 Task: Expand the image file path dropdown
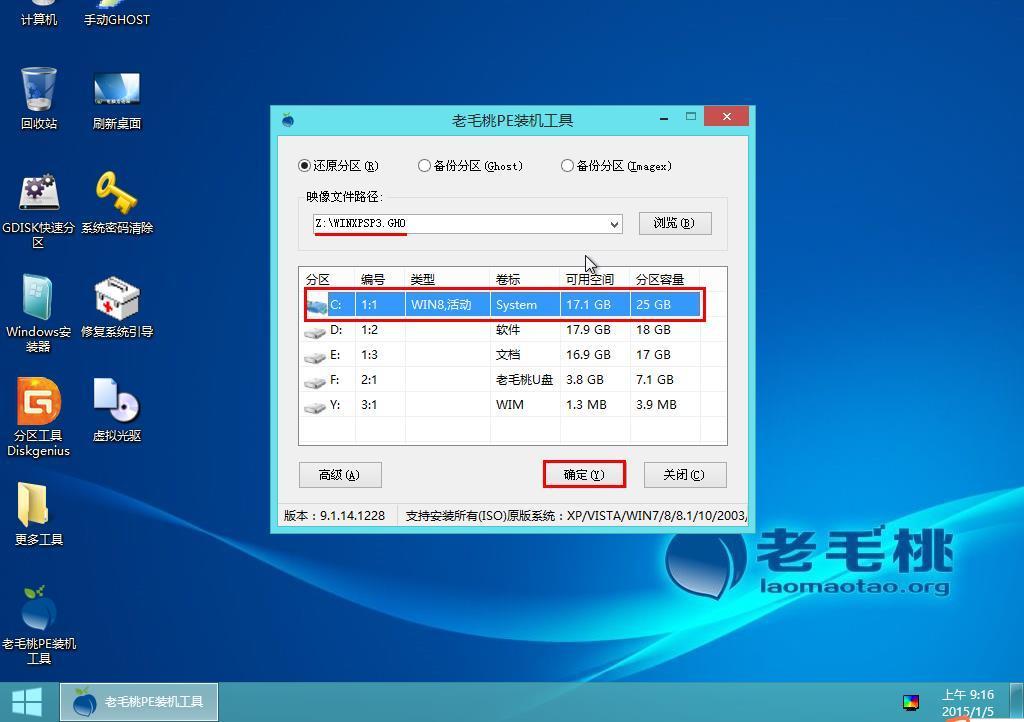click(x=616, y=223)
